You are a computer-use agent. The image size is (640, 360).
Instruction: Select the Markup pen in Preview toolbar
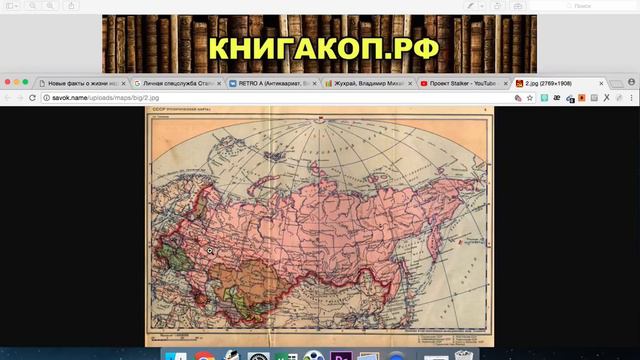471,6
